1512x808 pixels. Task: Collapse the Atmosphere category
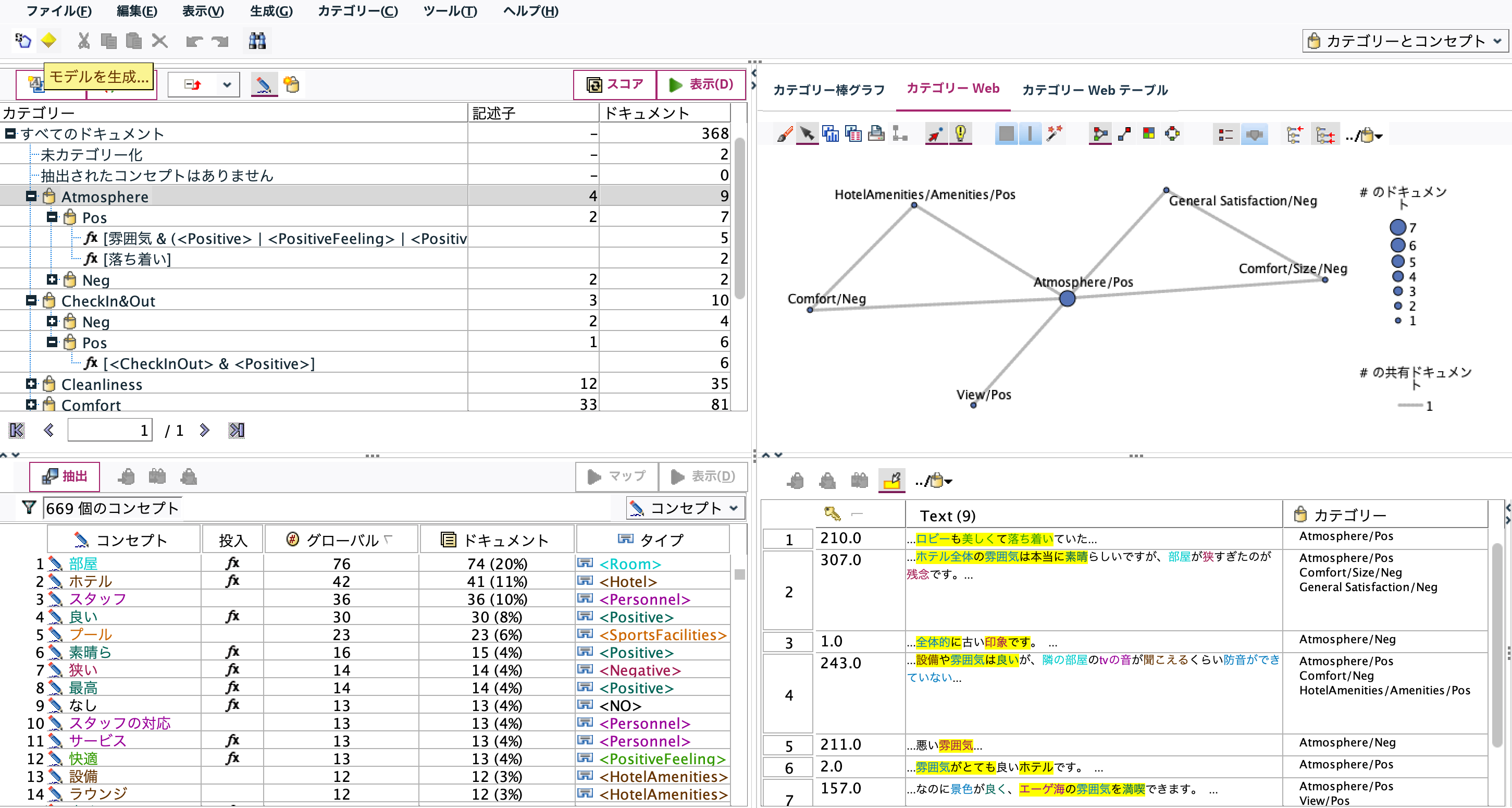click(31, 195)
